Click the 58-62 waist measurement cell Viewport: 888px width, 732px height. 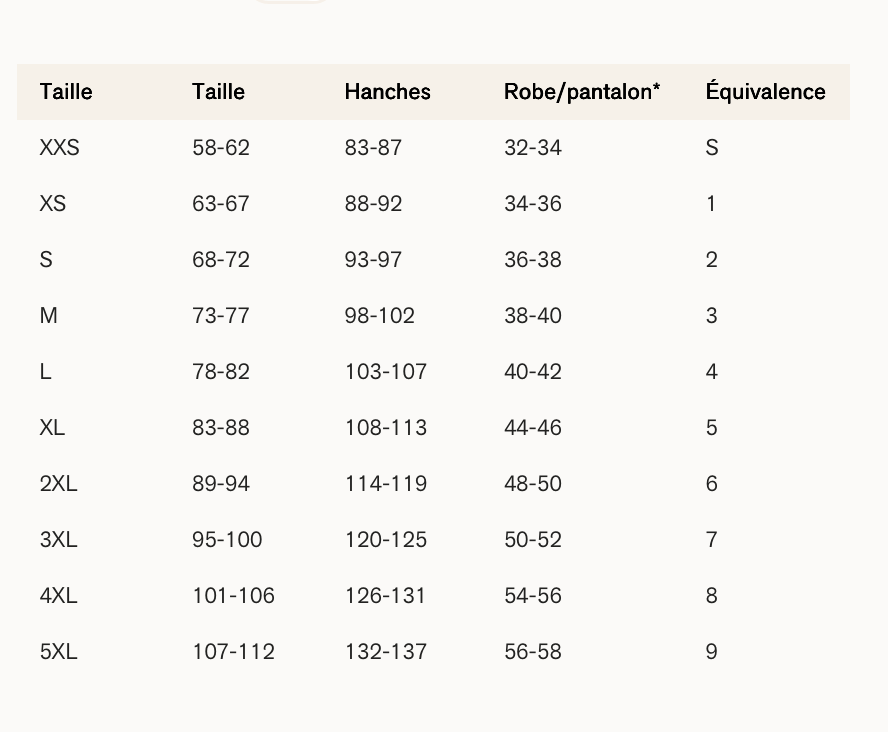221,148
